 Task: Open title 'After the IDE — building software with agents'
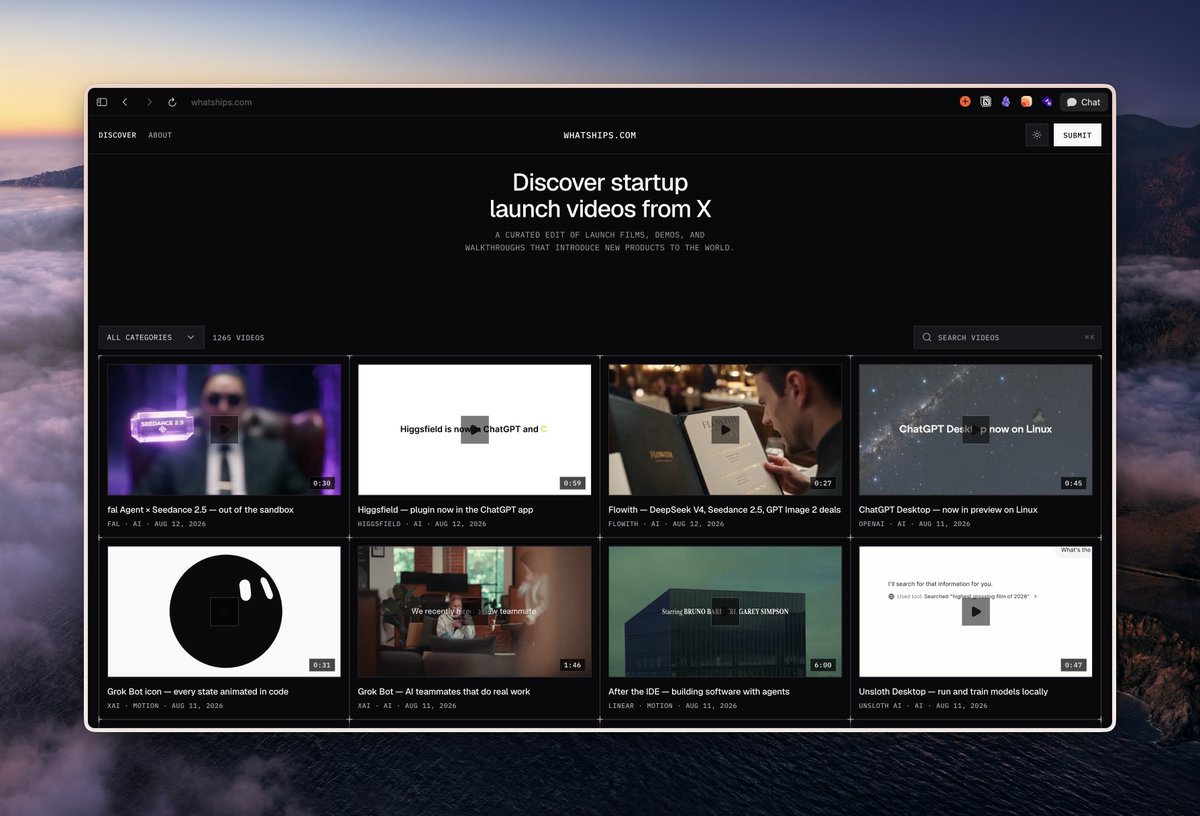(x=699, y=692)
